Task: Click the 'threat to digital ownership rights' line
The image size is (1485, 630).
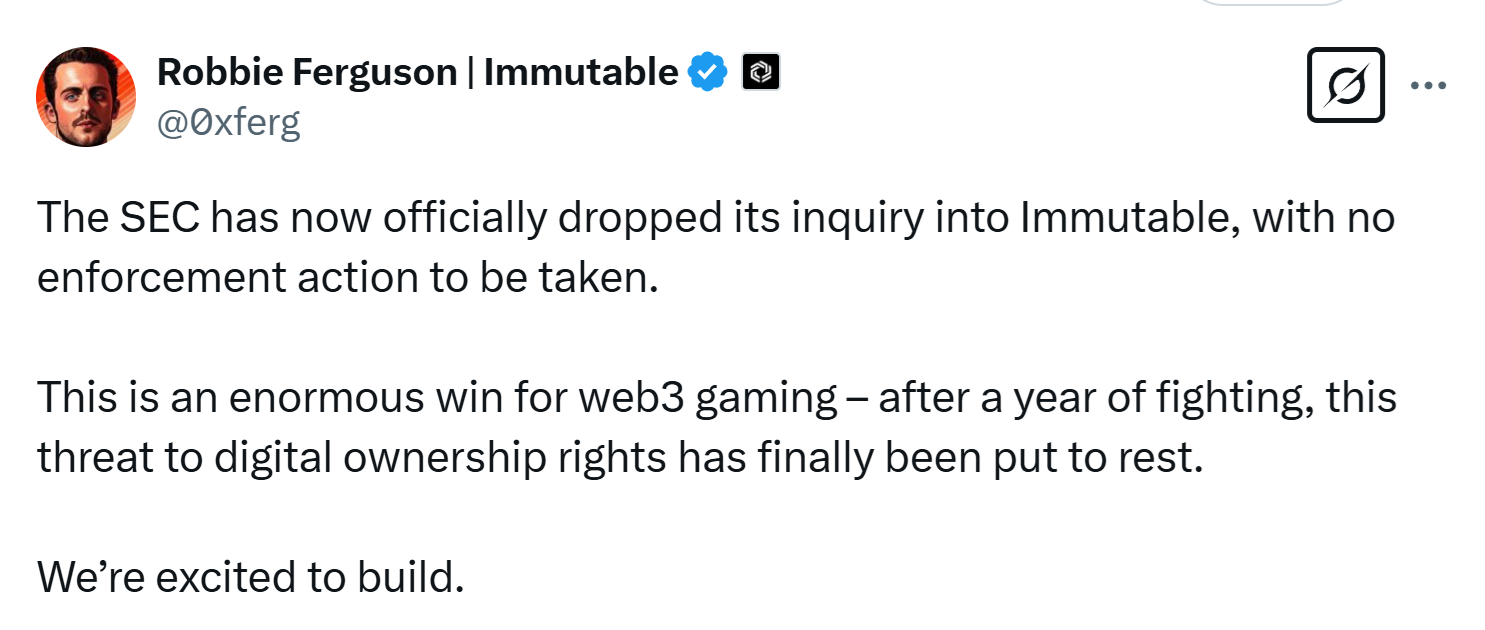Action: tap(619, 457)
